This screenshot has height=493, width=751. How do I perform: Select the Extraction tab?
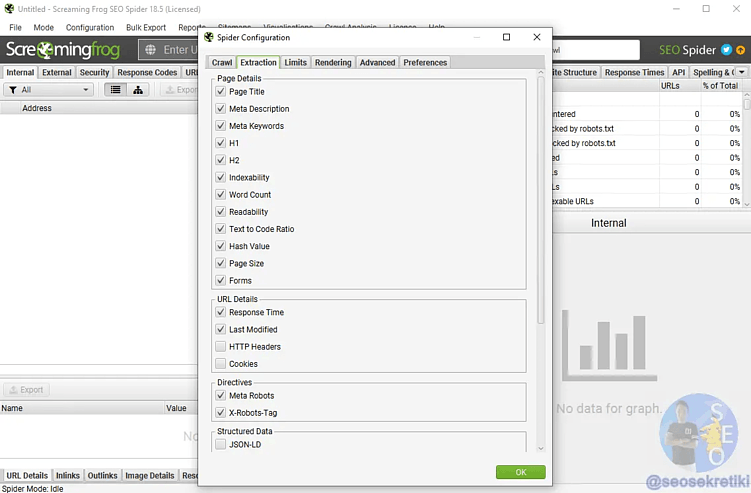click(x=258, y=62)
